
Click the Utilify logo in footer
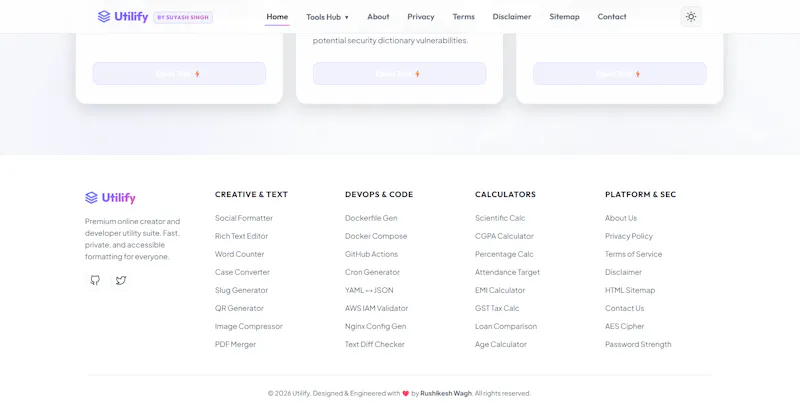tap(110, 198)
